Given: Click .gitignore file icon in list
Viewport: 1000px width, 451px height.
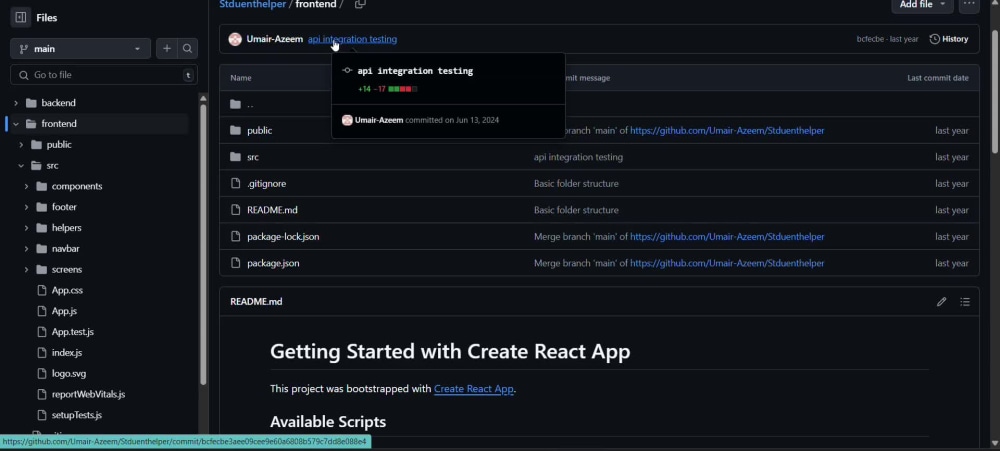Looking at the screenshot, I should [x=235, y=184].
